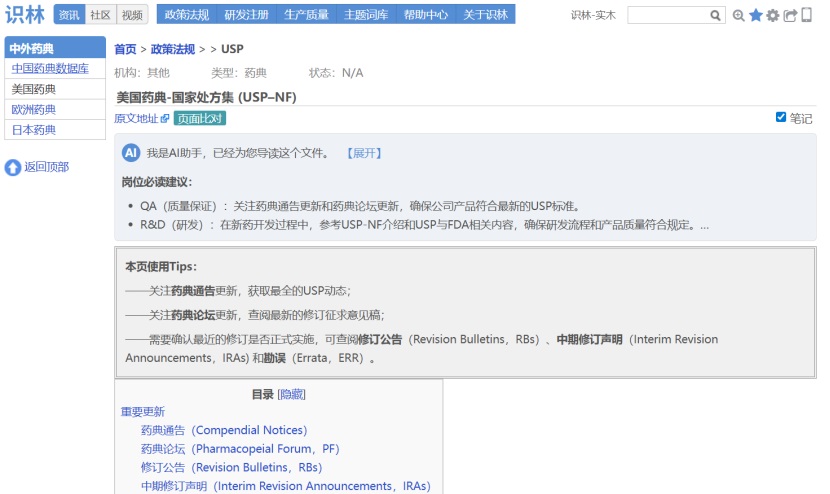The height and width of the screenshot is (494, 830).
Task: Click the mobile phone icon
Action: pos(806,15)
